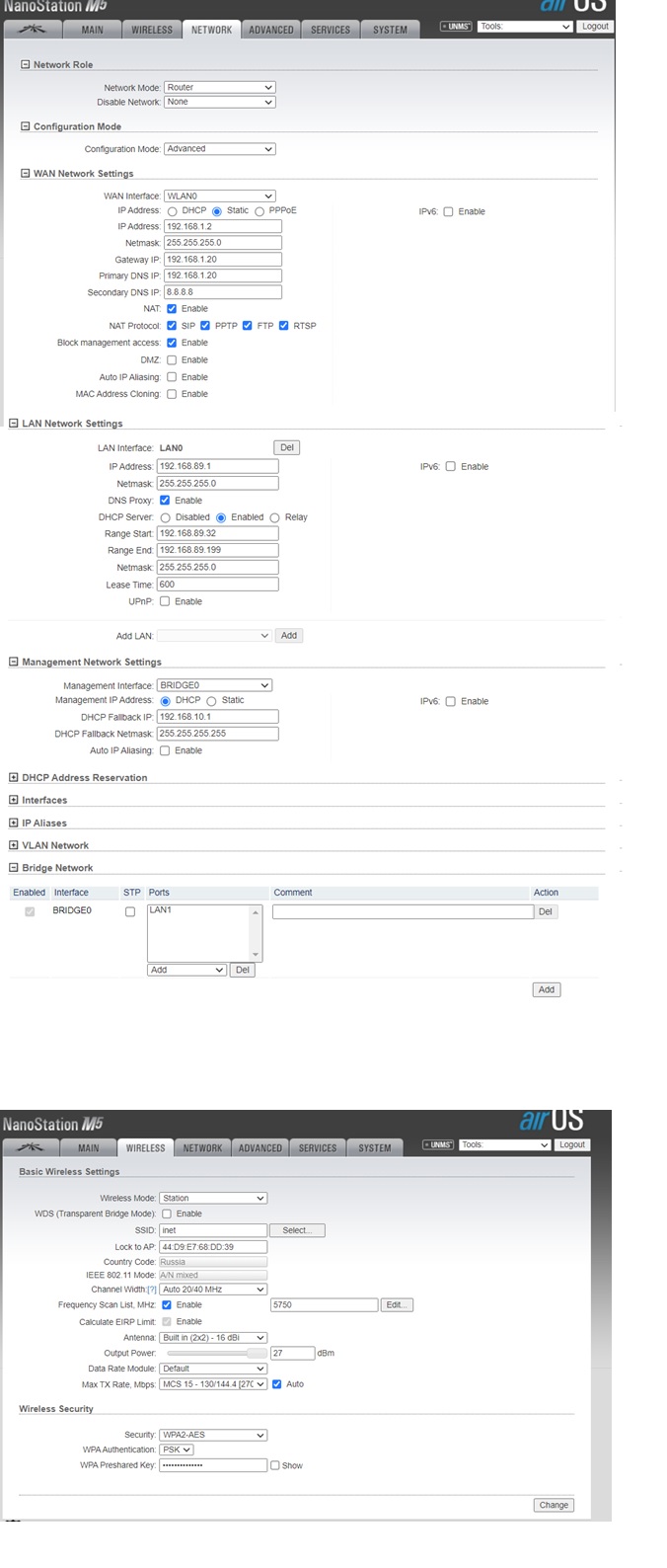Open the Wireless Mode dropdown set to Station
The height and width of the screenshot is (1568, 667).
pyautogui.click(x=214, y=1198)
